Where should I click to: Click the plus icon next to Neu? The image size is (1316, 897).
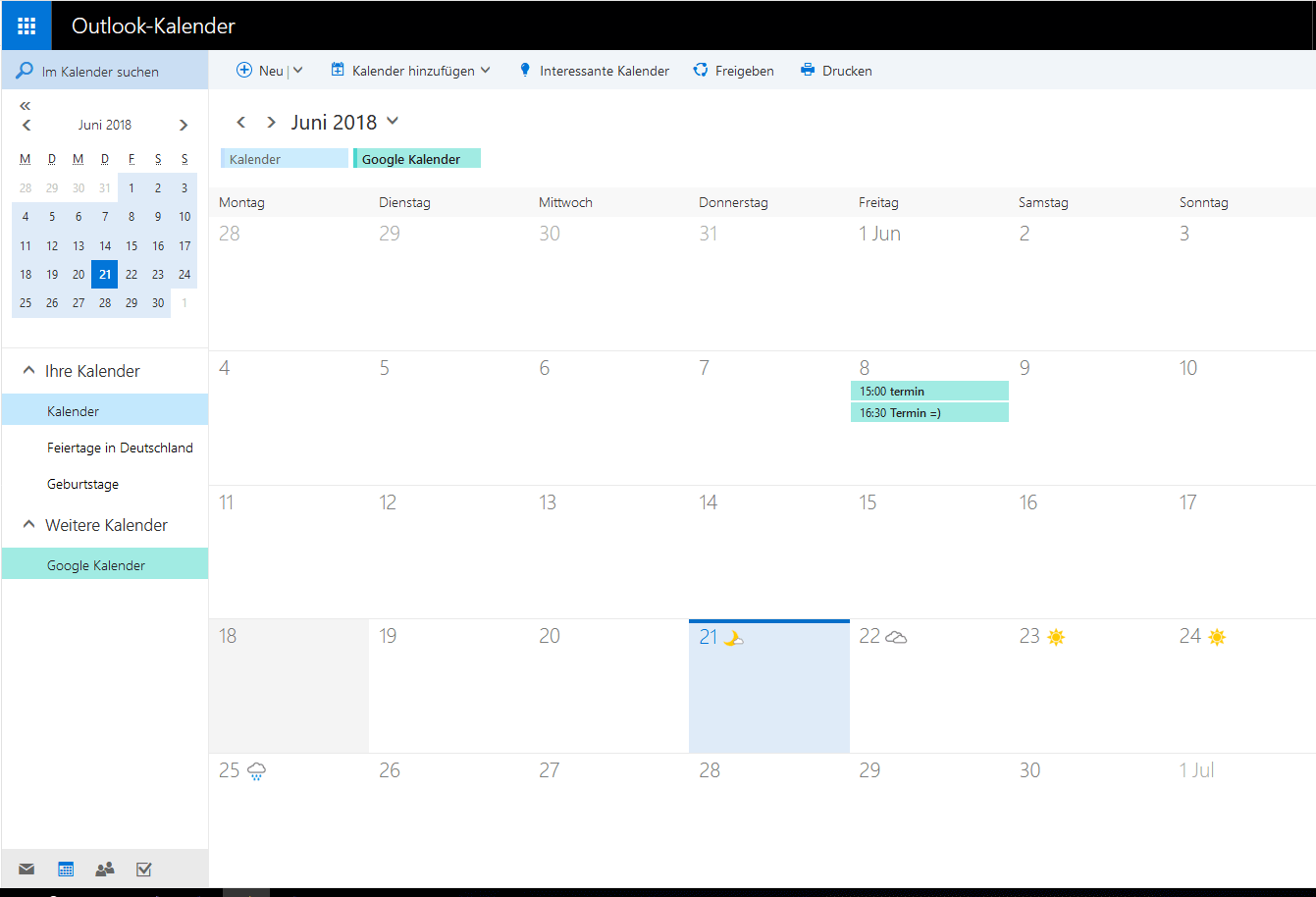coord(244,70)
